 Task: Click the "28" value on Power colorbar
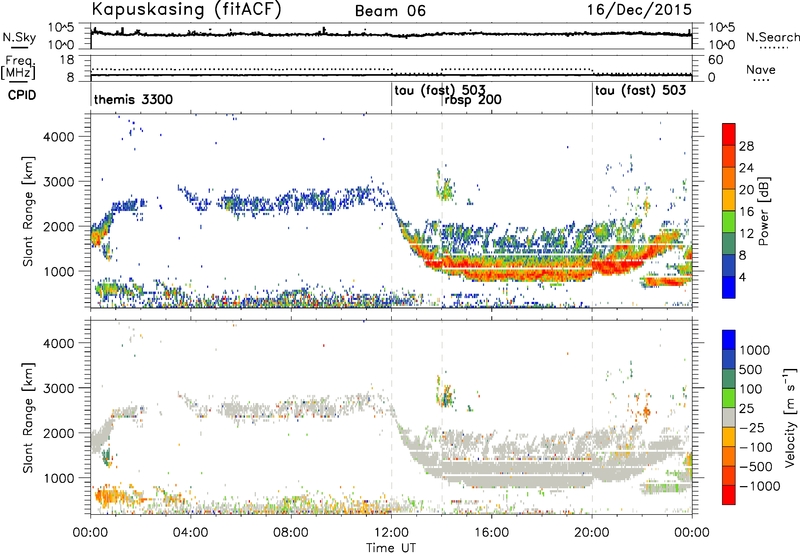746,146
